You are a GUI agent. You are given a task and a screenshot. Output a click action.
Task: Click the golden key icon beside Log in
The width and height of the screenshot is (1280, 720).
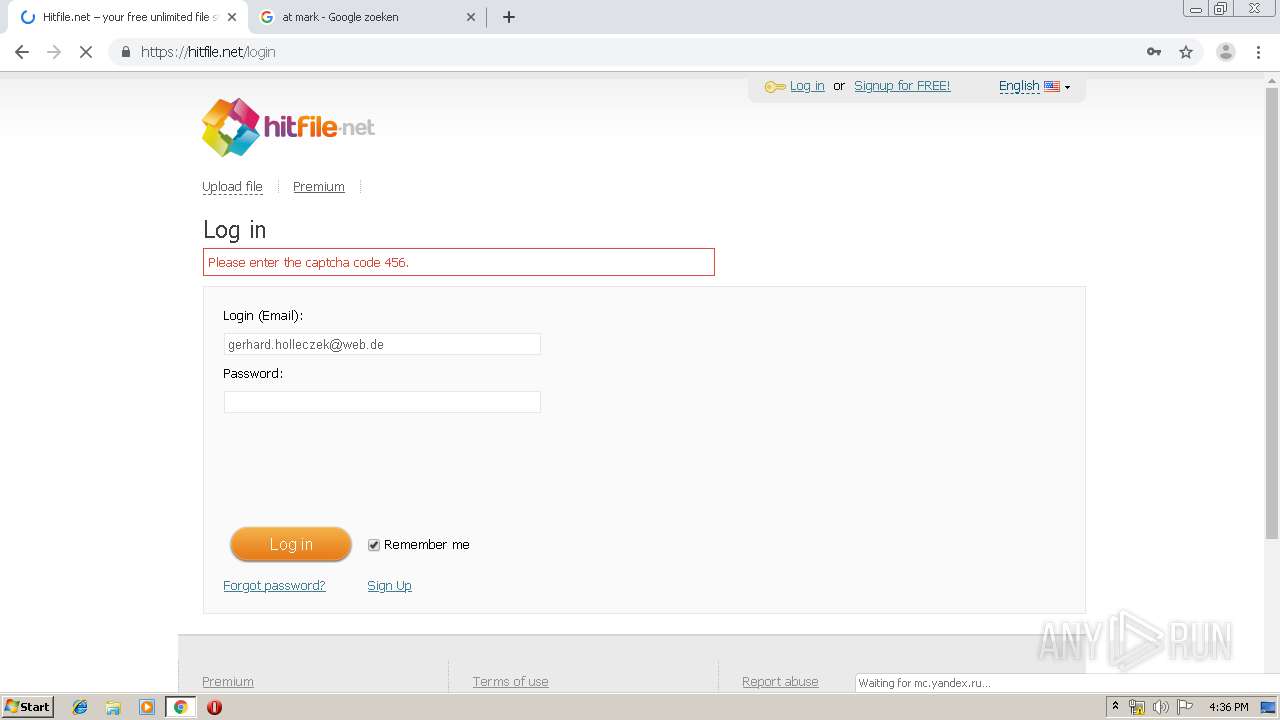(x=775, y=87)
